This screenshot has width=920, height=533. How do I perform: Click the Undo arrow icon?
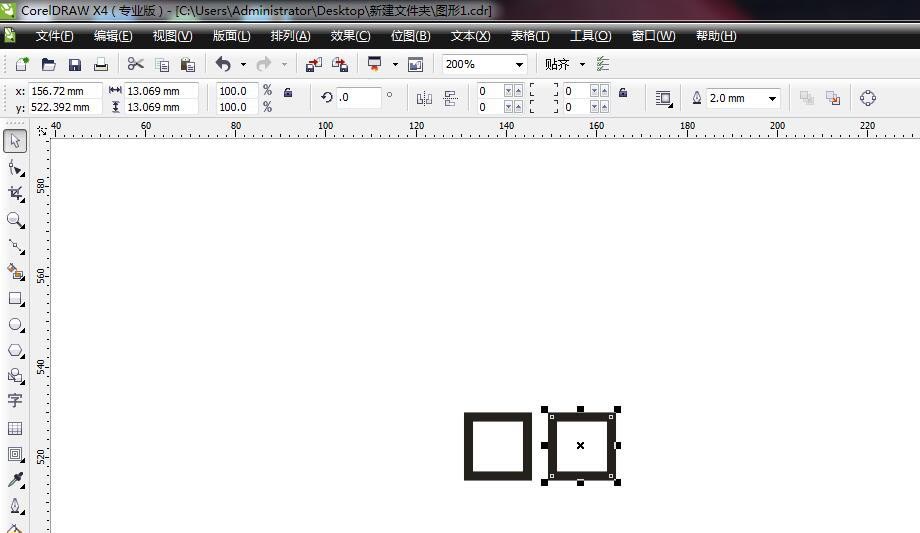point(224,63)
